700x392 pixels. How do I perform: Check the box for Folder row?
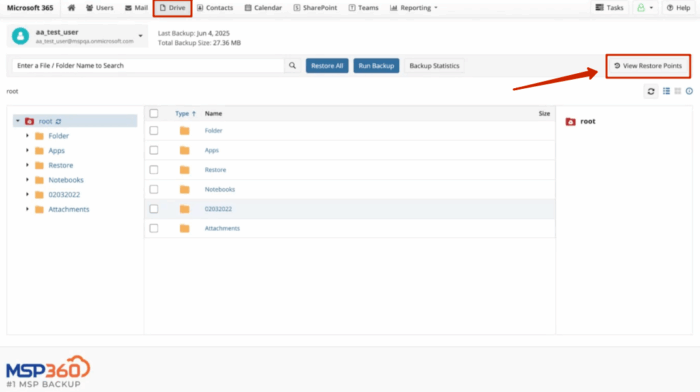(x=154, y=131)
